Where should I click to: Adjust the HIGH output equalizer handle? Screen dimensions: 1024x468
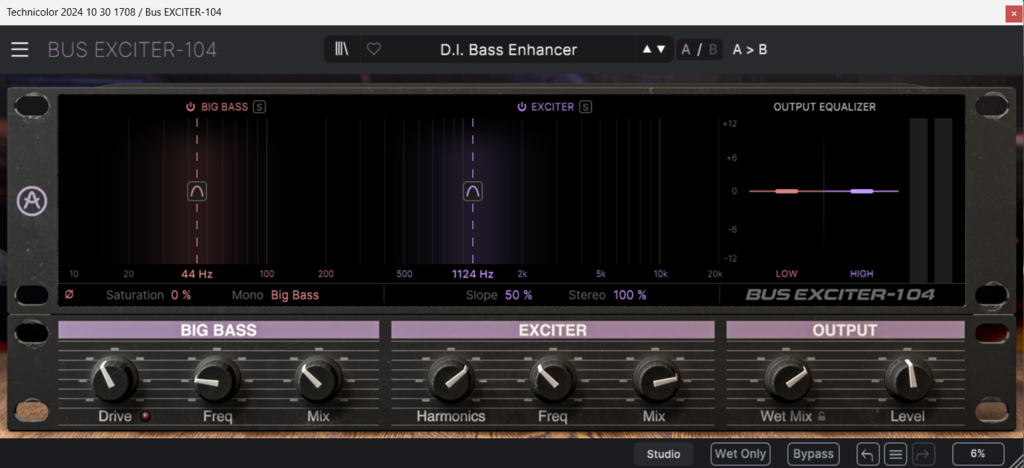pos(862,191)
